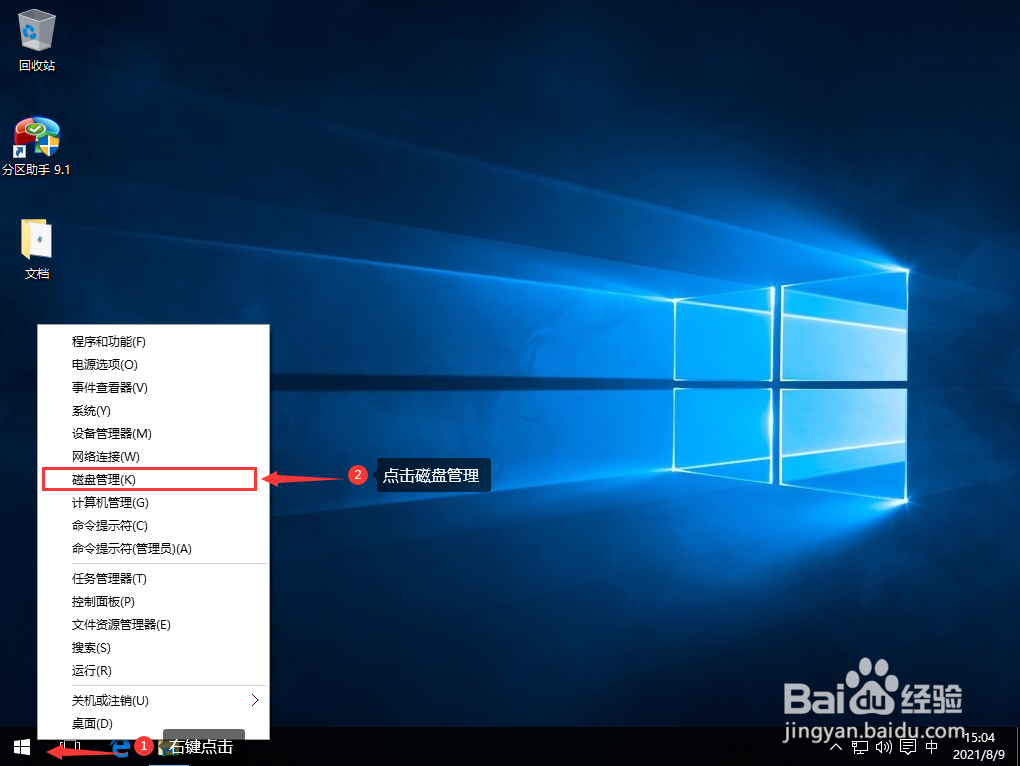Open 任务管理器(T) from the menu

point(154,579)
